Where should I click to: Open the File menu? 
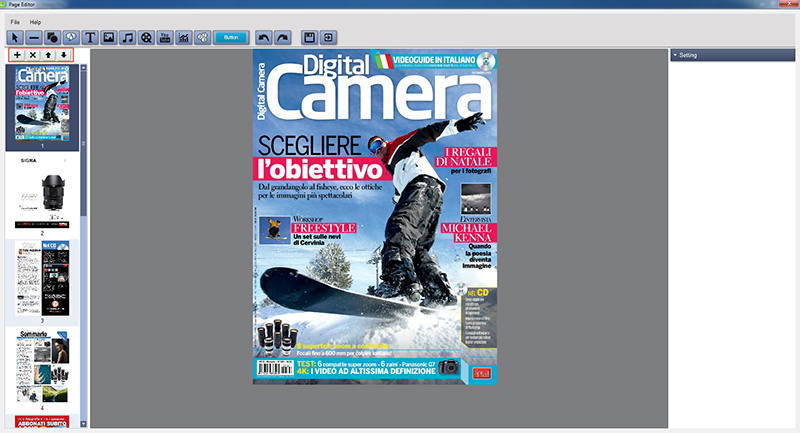click(15, 22)
